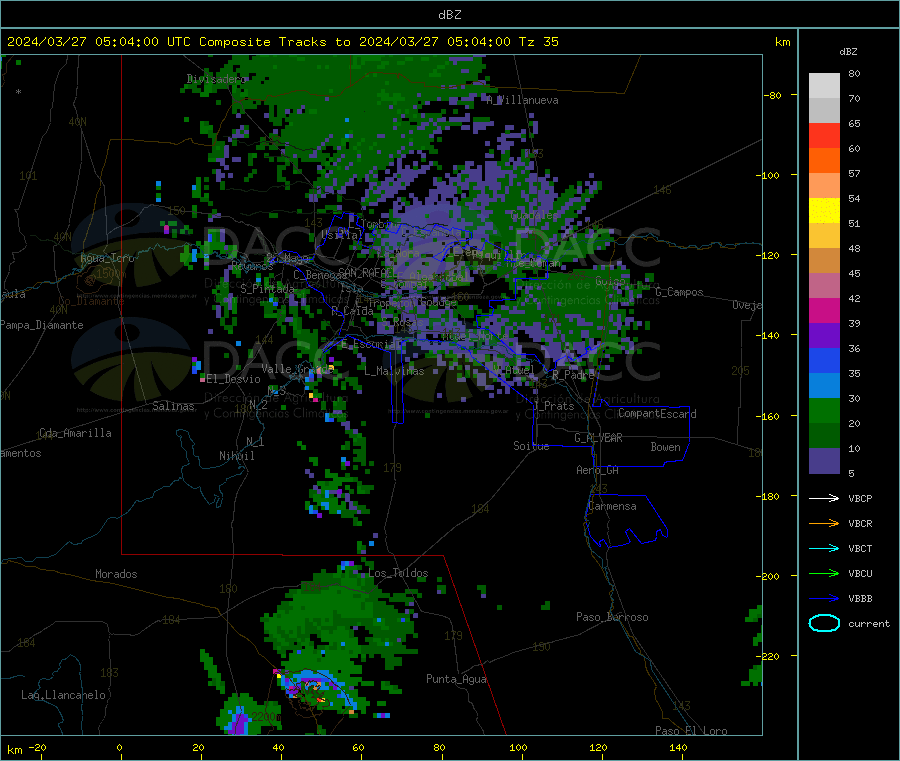
Task: Click the 'Paso_El_Loro' map label
Action: (x=691, y=731)
